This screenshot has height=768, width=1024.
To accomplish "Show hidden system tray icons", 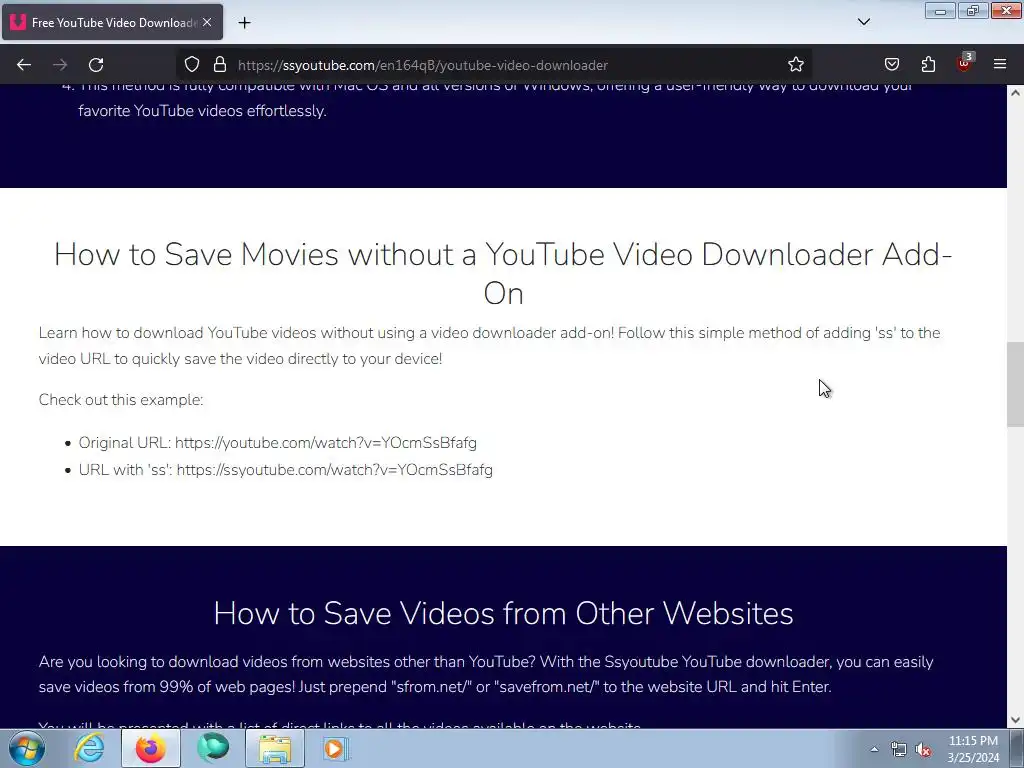I will (x=874, y=749).
